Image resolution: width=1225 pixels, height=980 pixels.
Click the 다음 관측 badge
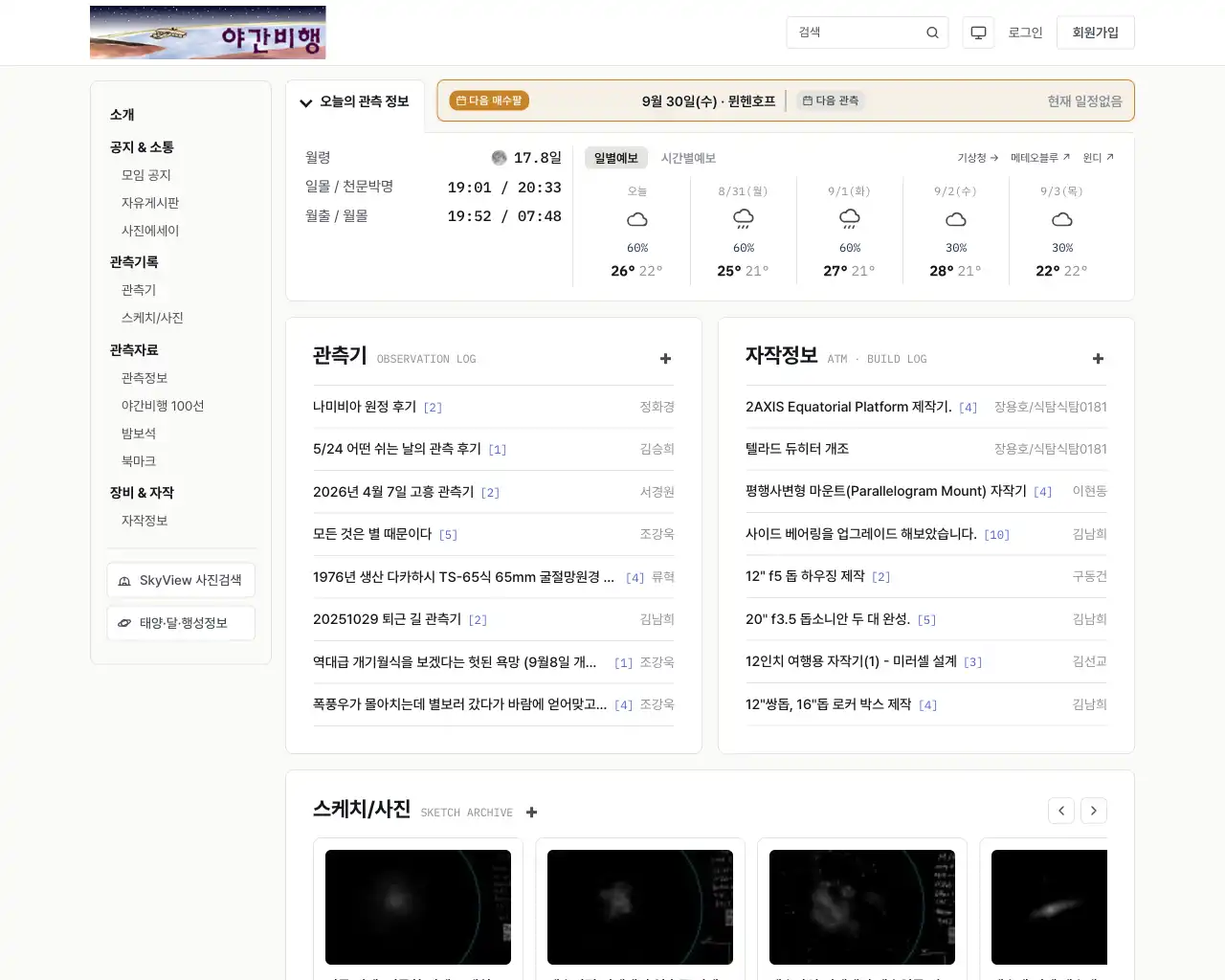pos(831,100)
